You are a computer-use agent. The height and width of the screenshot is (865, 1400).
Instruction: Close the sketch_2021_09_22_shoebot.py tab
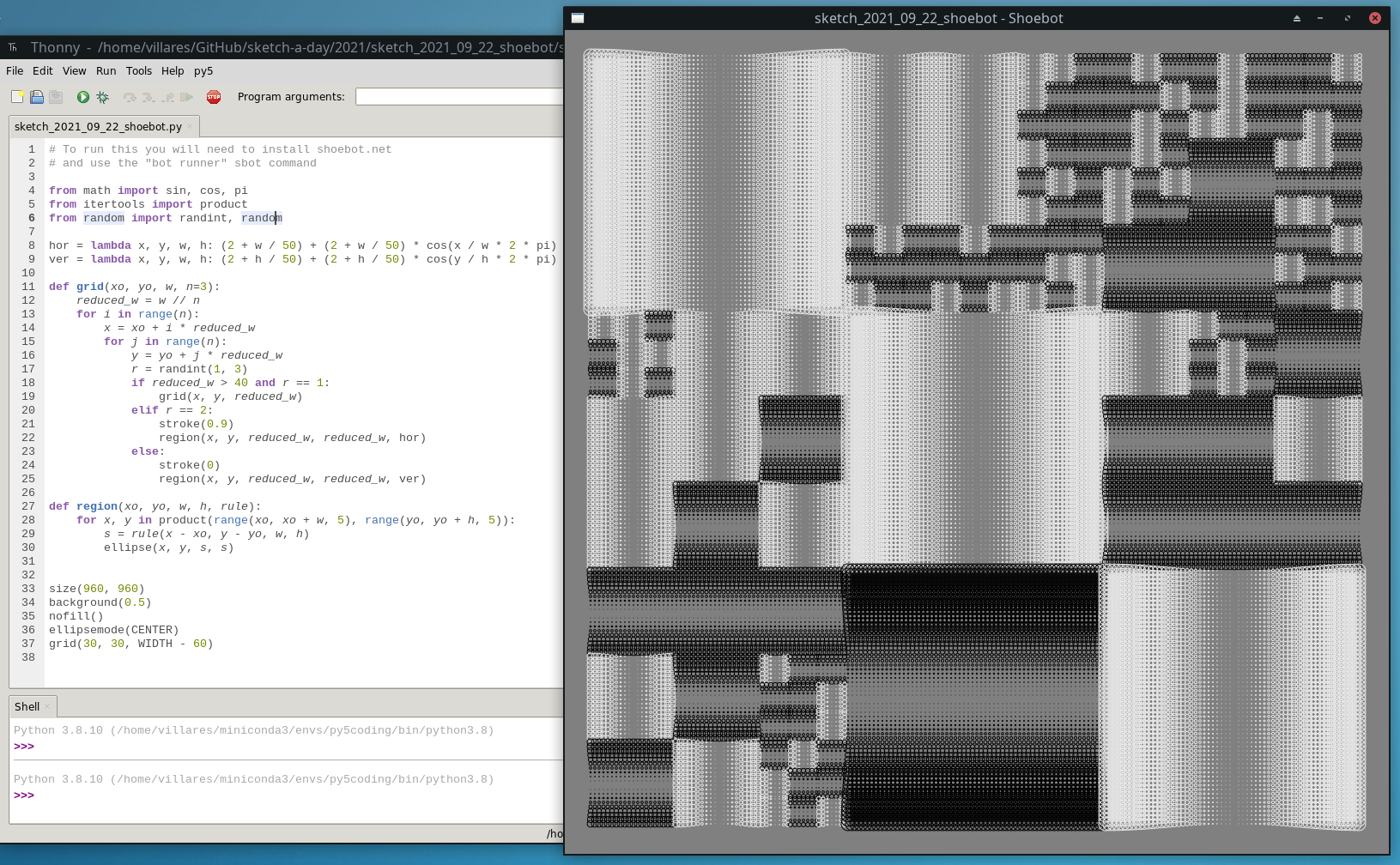[x=190, y=127]
